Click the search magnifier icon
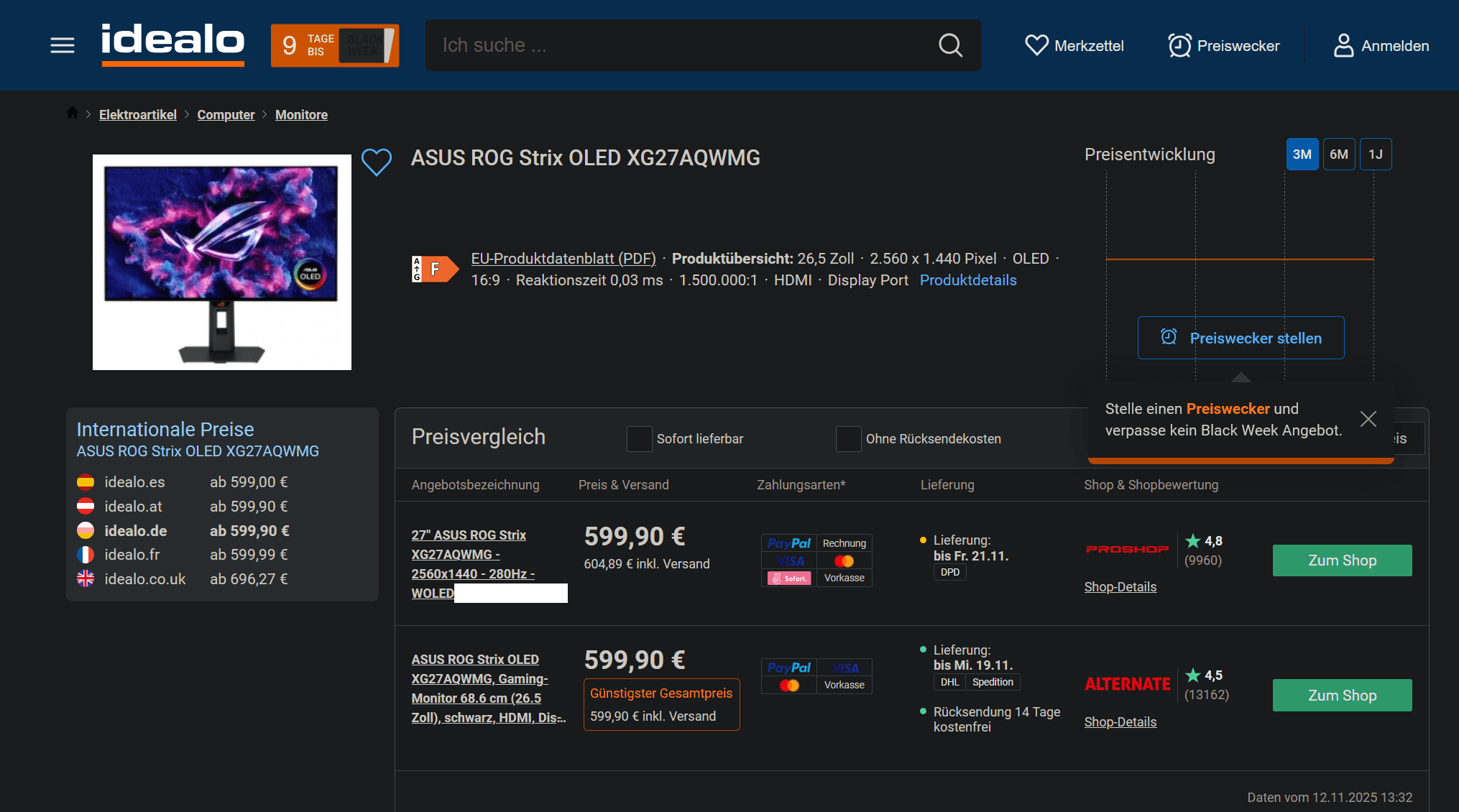This screenshot has height=812, width=1459. click(950, 45)
